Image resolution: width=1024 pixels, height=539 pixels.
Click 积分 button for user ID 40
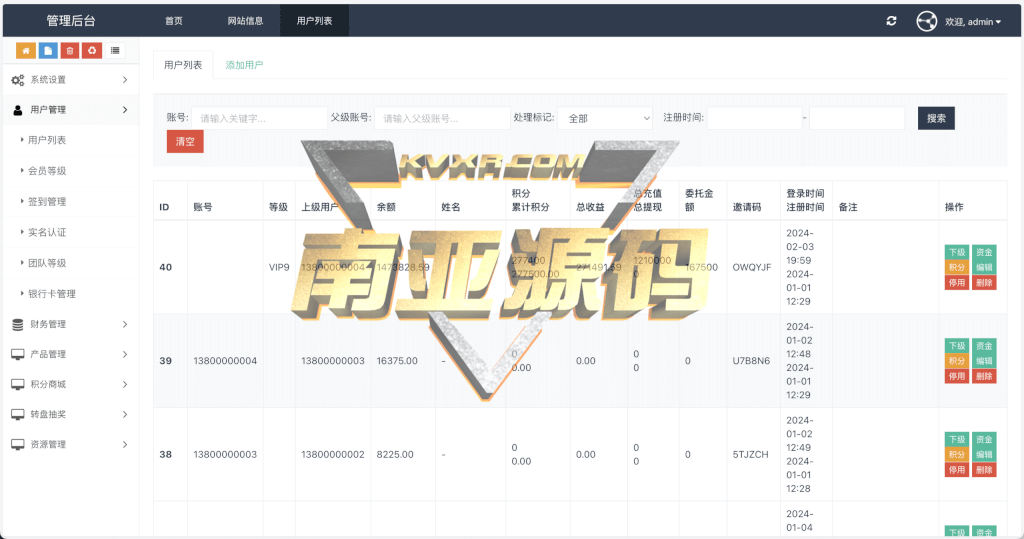pyautogui.click(x=957, y=267)
